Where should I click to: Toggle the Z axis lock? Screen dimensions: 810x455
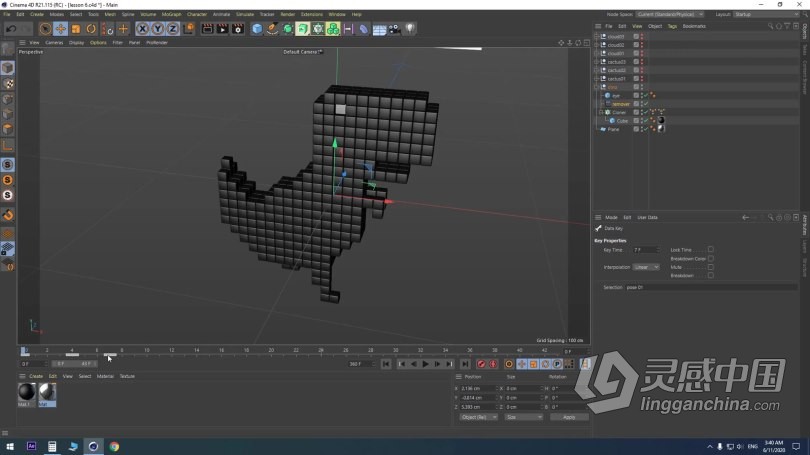[173, 29]
